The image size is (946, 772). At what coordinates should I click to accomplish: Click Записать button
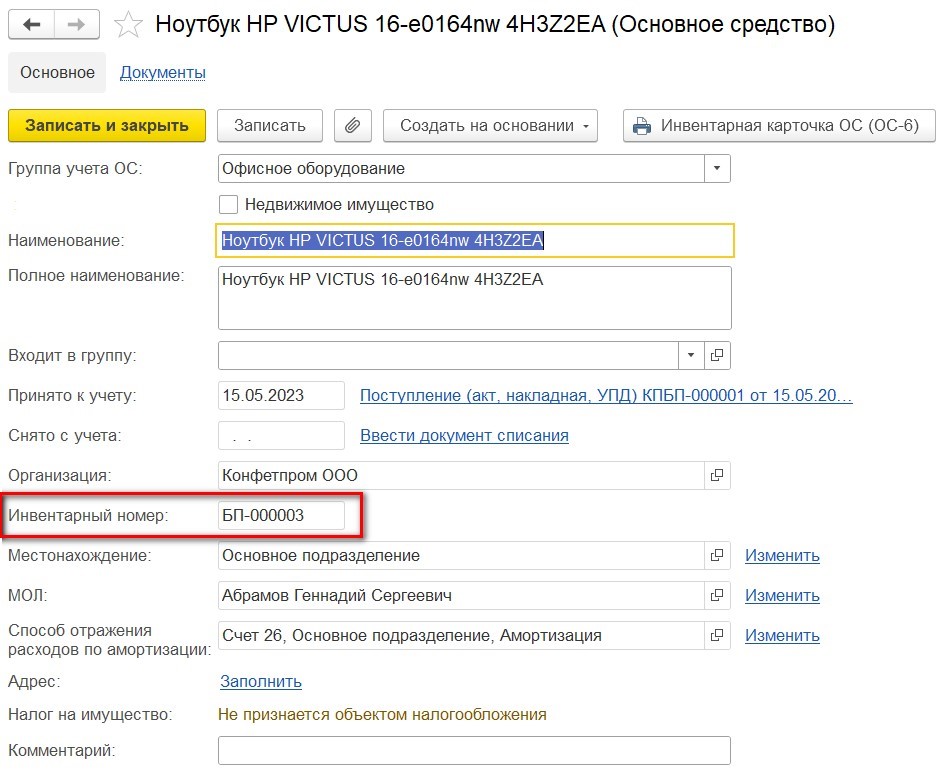click(270, 125)
